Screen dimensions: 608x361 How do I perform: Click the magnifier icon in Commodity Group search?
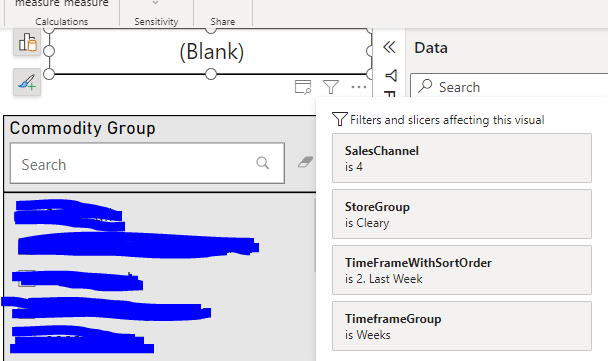pos(263,163)
